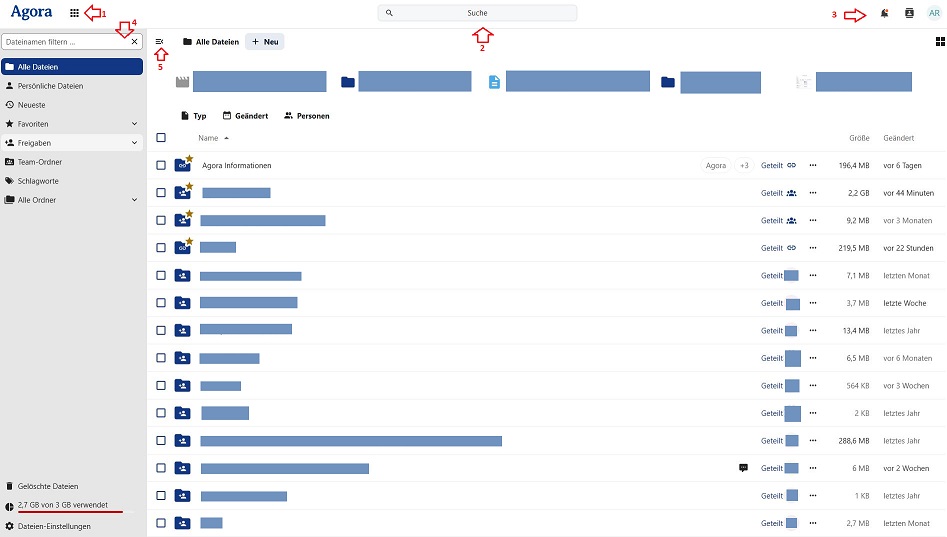
Task: Toggle the navigation sidebar icon
Action: 160,42
